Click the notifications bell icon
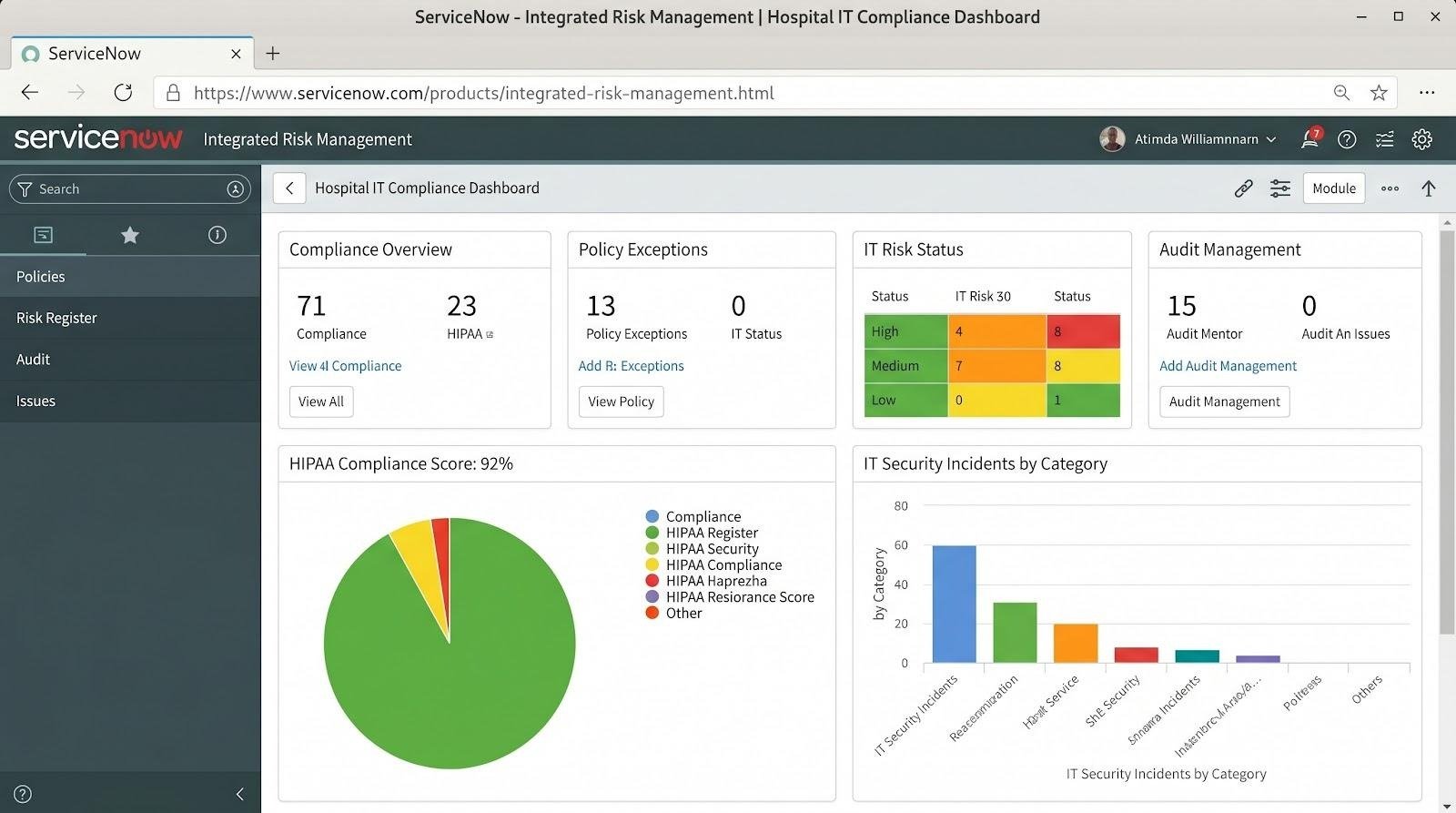1456x813 pixels. click(x=1309, y=139)
